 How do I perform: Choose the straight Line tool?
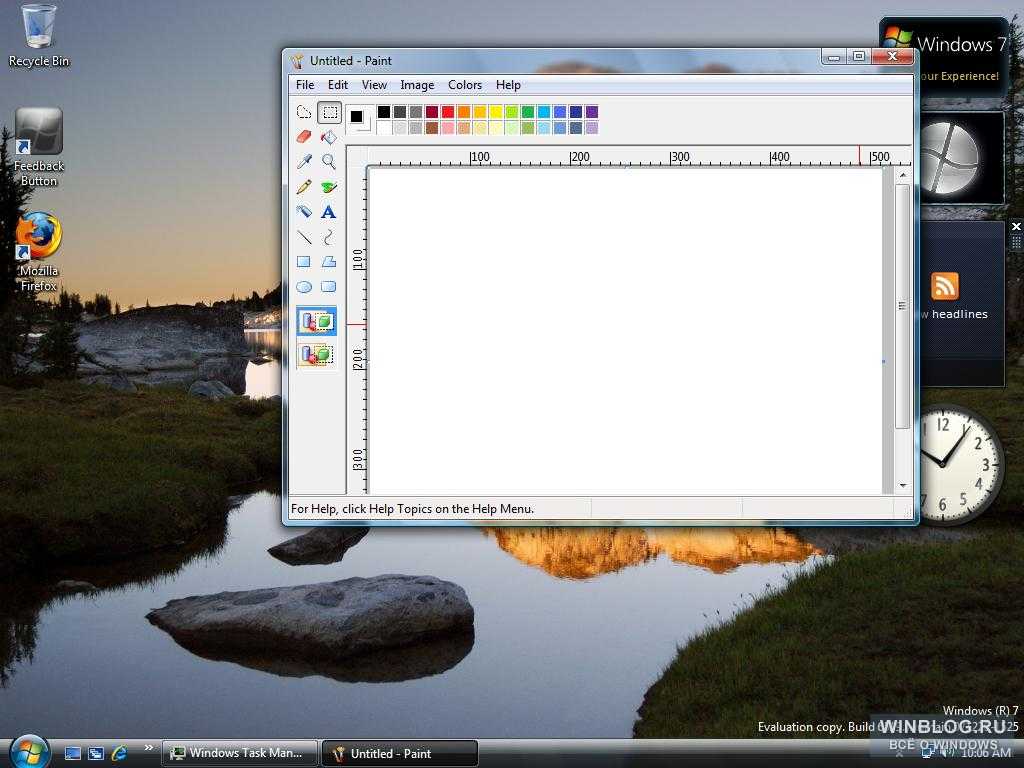(304, 237)
